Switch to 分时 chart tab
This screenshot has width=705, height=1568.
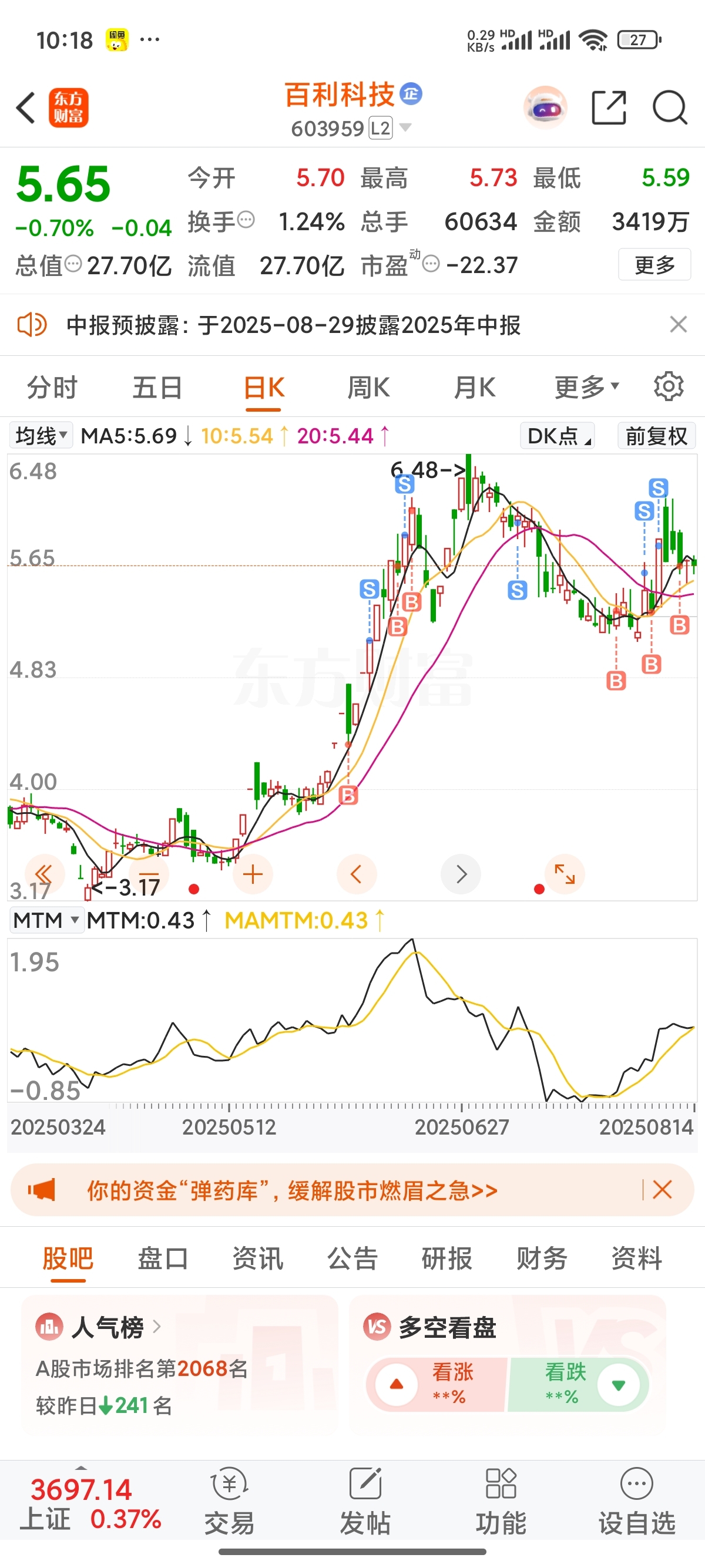click(52, 387)
